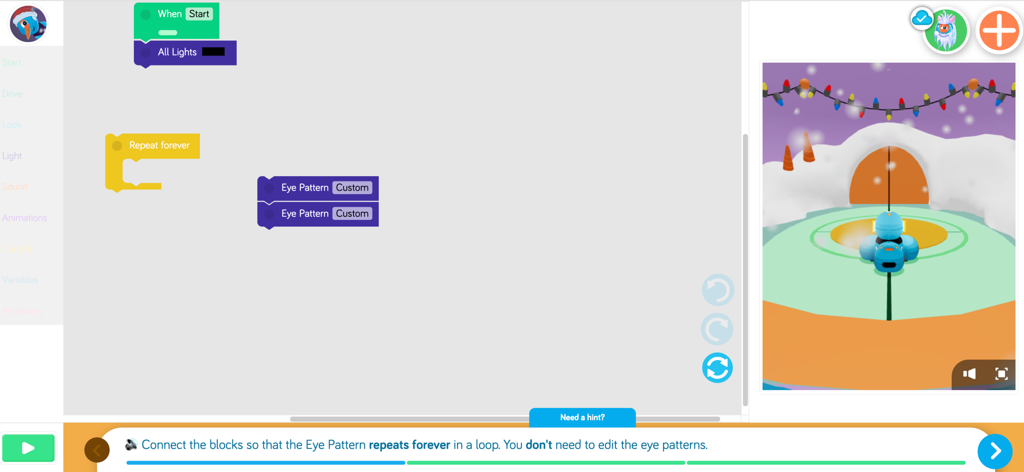This screenshot has width=1024, height=472.
Task: Mute the simulator sound
Action: point(969,374)
